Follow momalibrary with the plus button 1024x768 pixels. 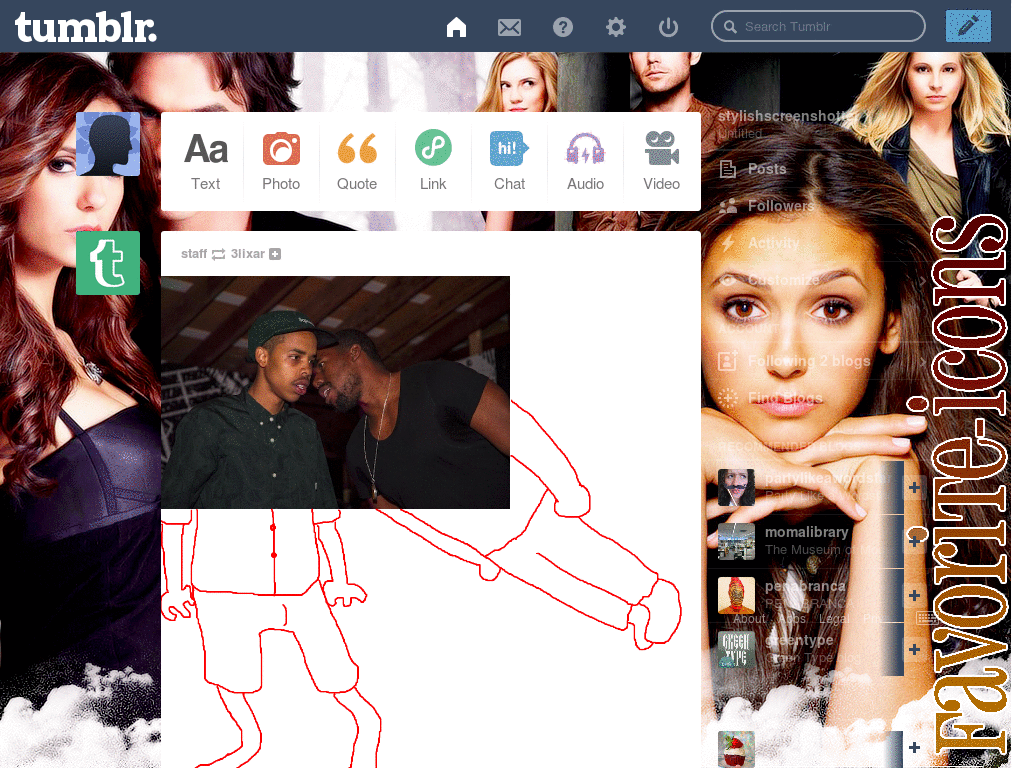(x=914, y=541)
